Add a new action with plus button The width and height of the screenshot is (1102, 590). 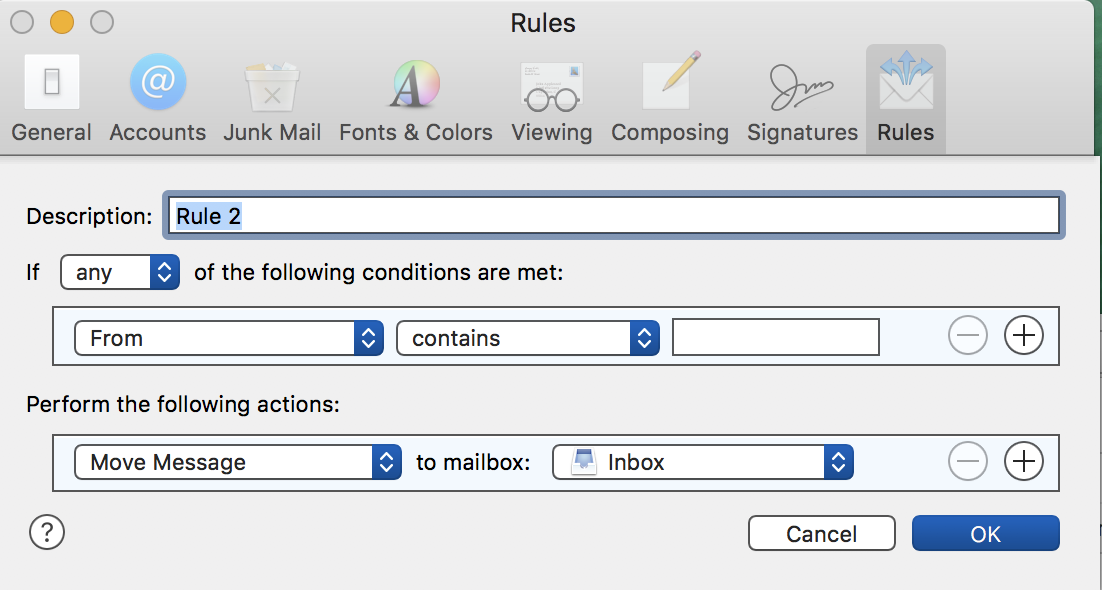pos(1023,462)
